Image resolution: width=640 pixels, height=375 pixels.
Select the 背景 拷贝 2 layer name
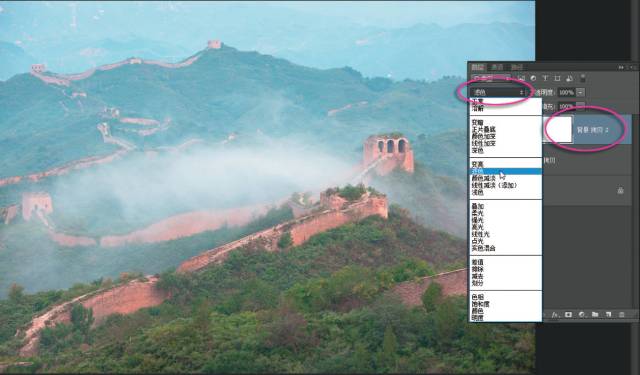click(592, 130)
